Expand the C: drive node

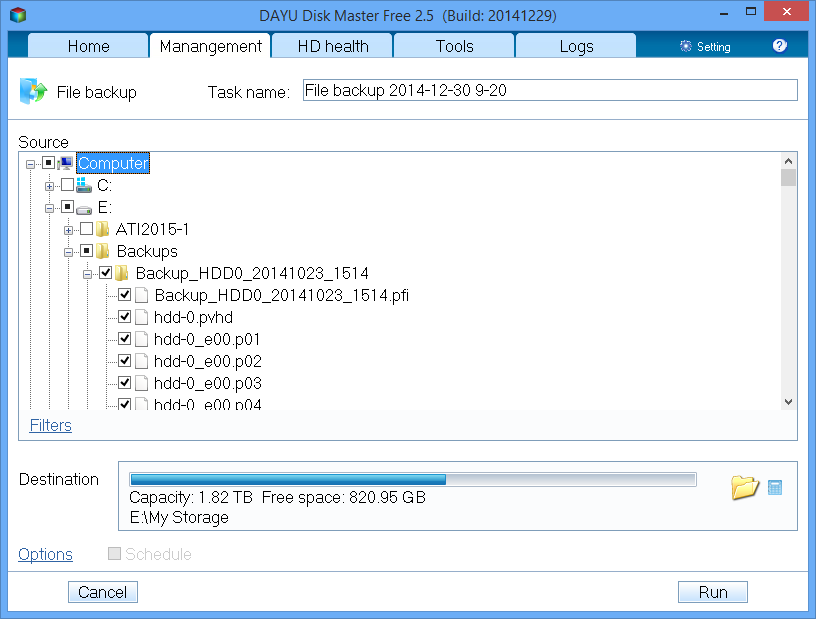click(x=49, y=186)
